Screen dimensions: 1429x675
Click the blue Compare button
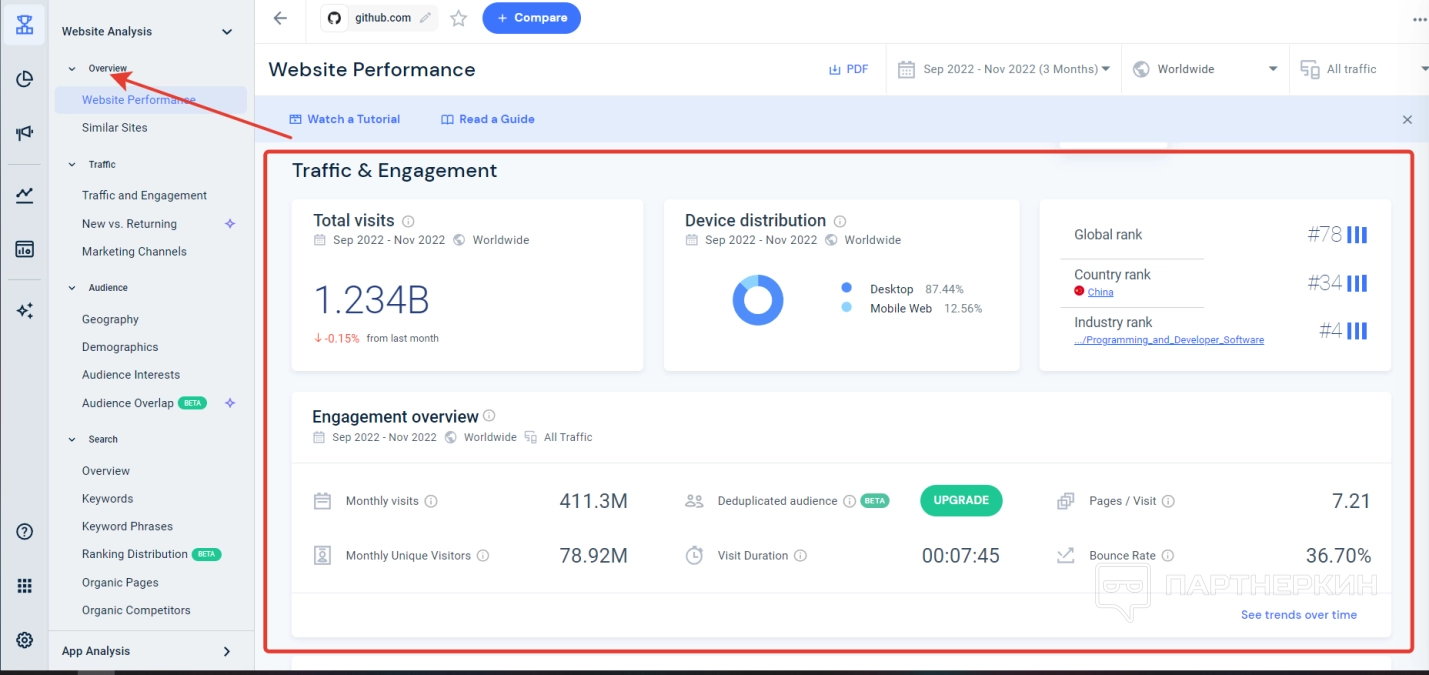pyautogui.click(x=531, y=18)
